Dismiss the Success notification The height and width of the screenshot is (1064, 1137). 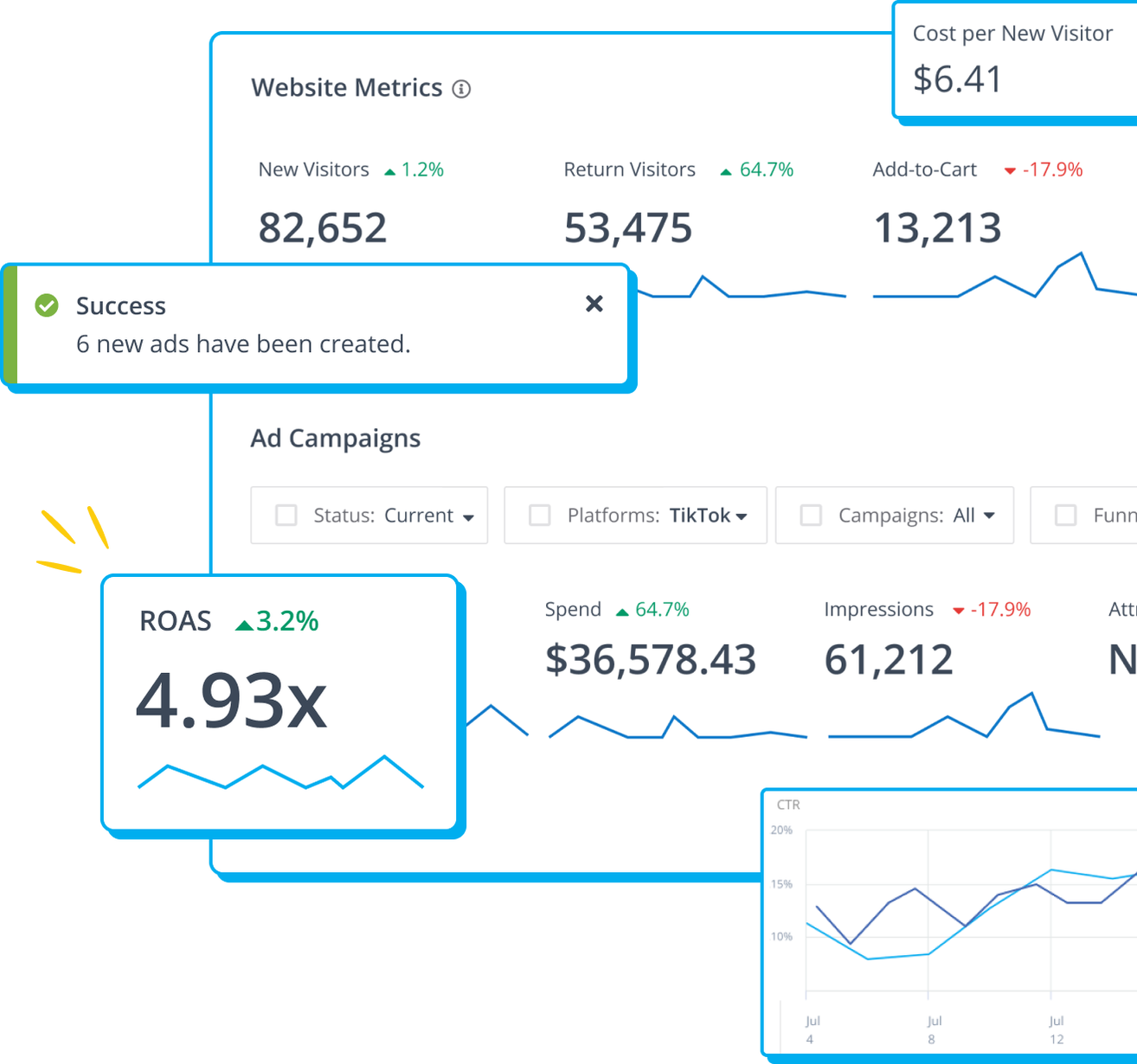594,304
